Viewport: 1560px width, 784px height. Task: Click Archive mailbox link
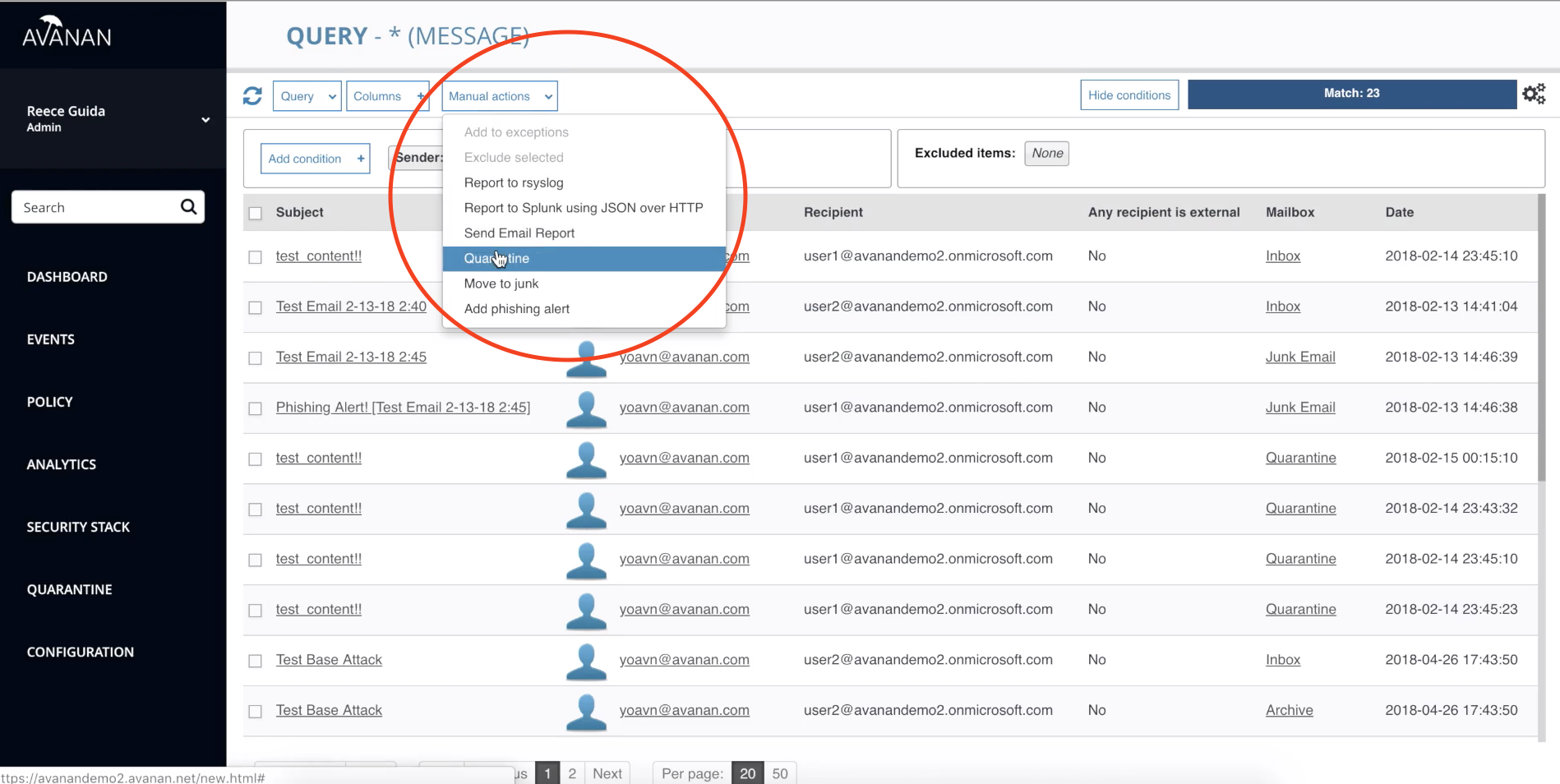[x=1290, y=711]
